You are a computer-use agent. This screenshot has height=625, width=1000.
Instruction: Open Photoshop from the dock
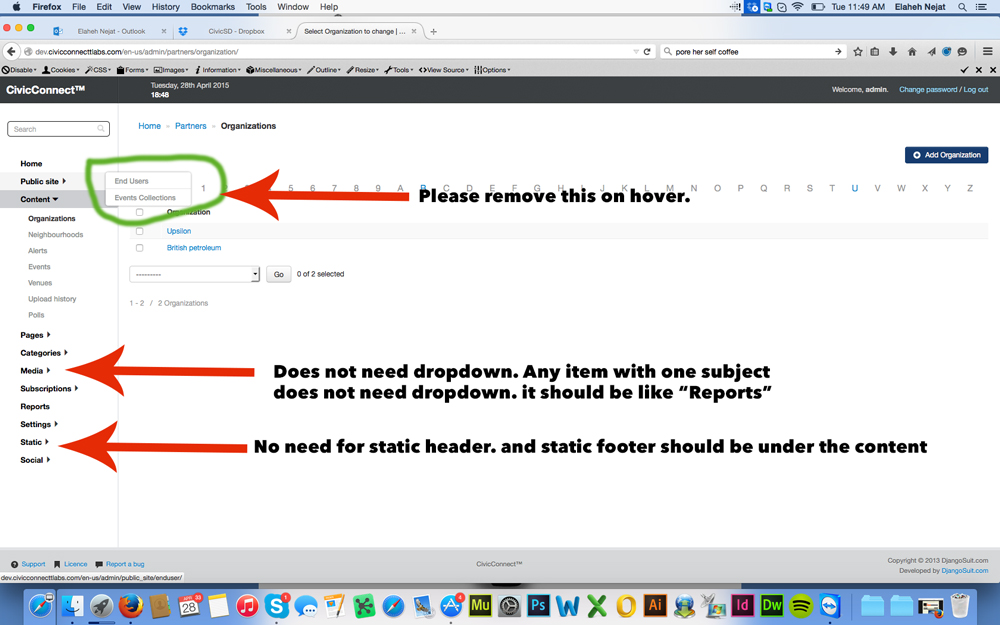538,605
